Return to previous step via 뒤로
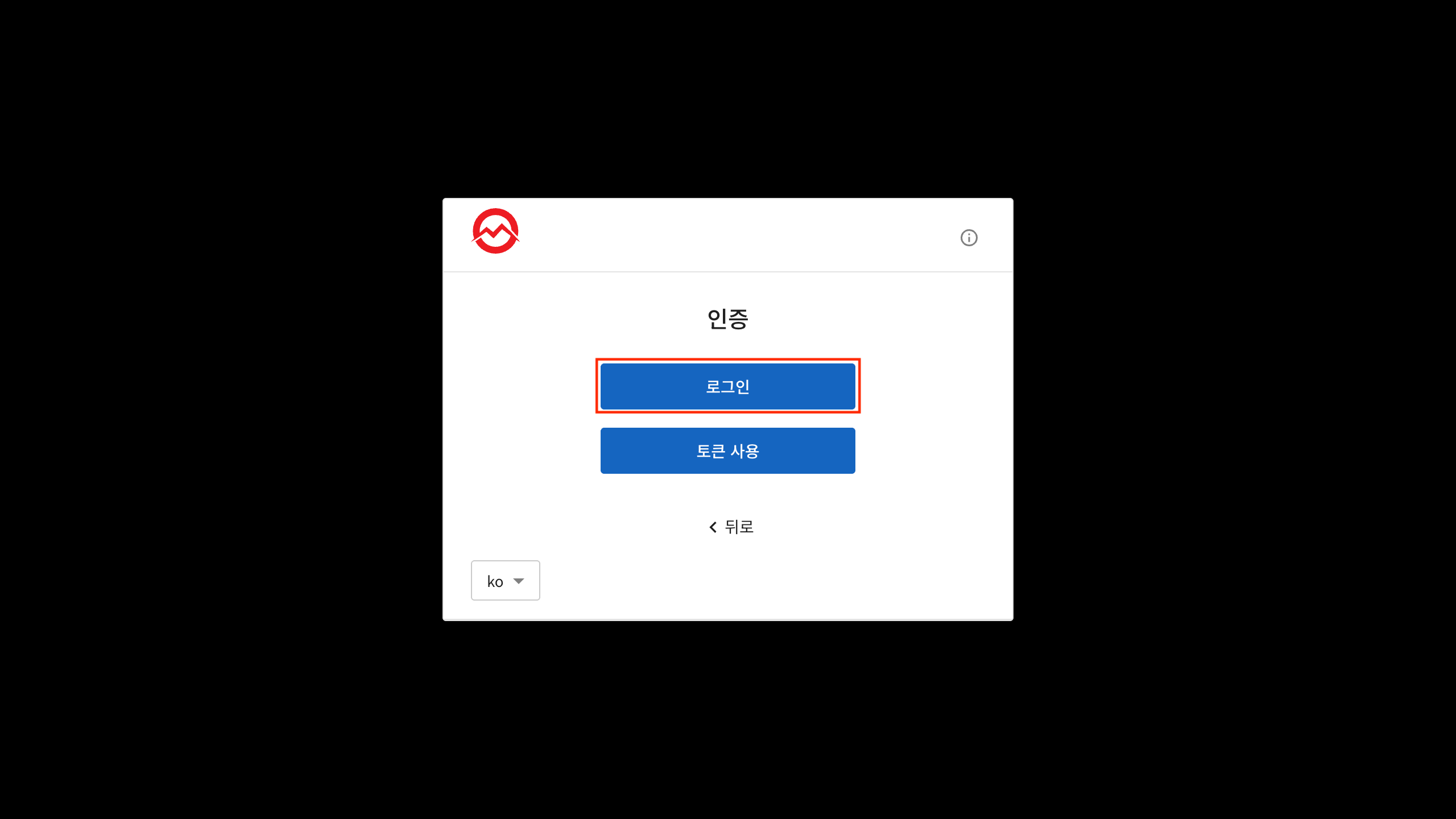Screen dimensions: 1456x819 point(731,527)
